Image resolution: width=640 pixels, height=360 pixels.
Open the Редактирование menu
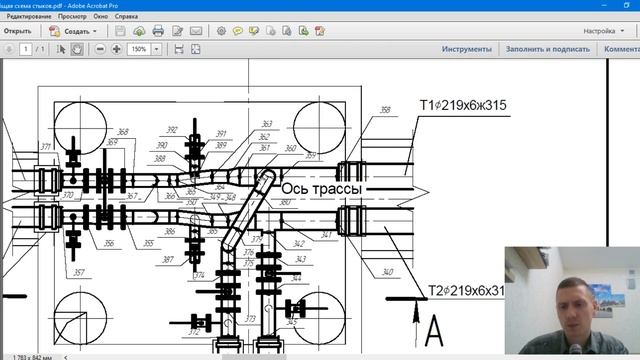pyautogui.click(x=29, y=16)
